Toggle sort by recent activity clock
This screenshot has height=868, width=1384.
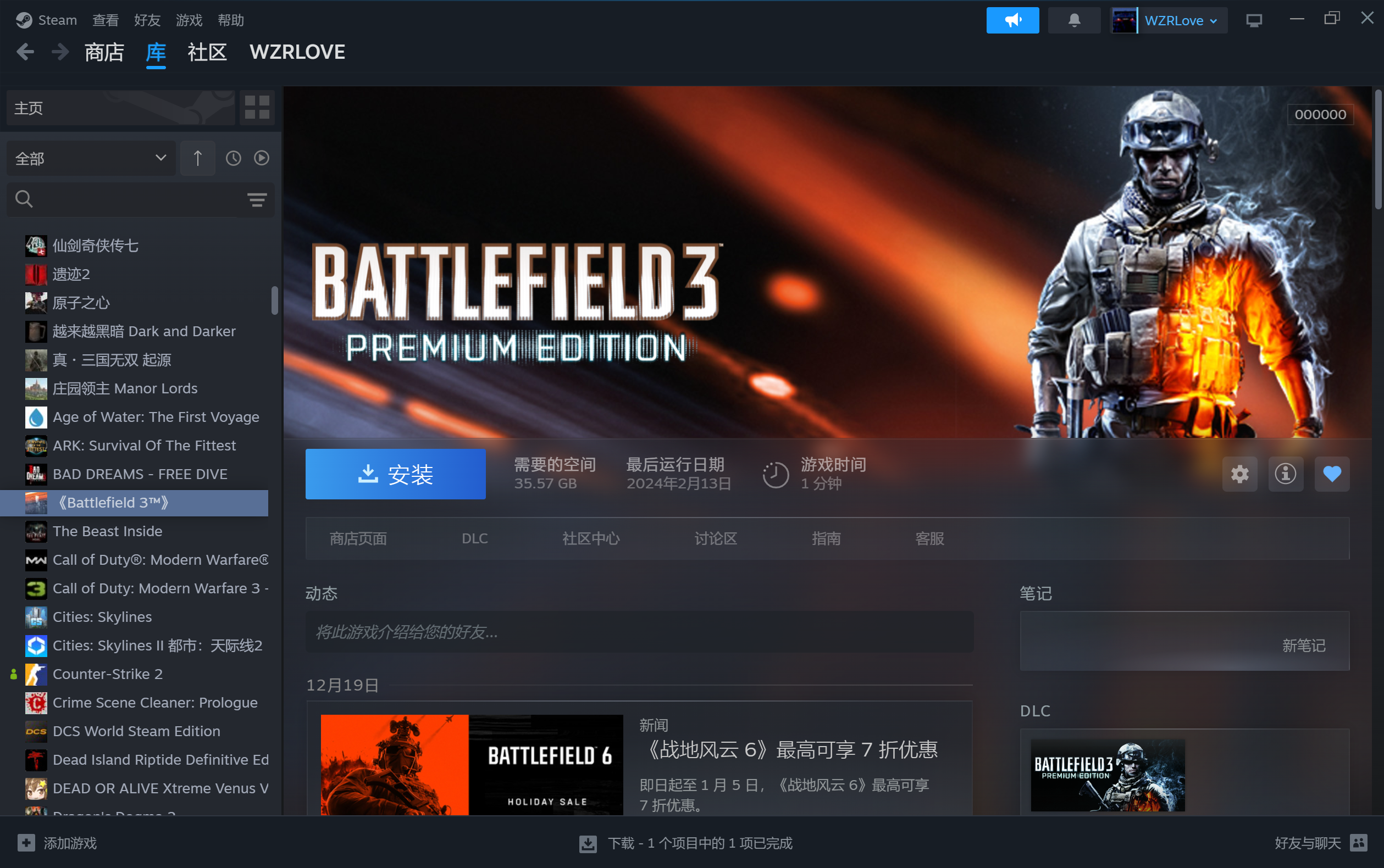(233, 158)
